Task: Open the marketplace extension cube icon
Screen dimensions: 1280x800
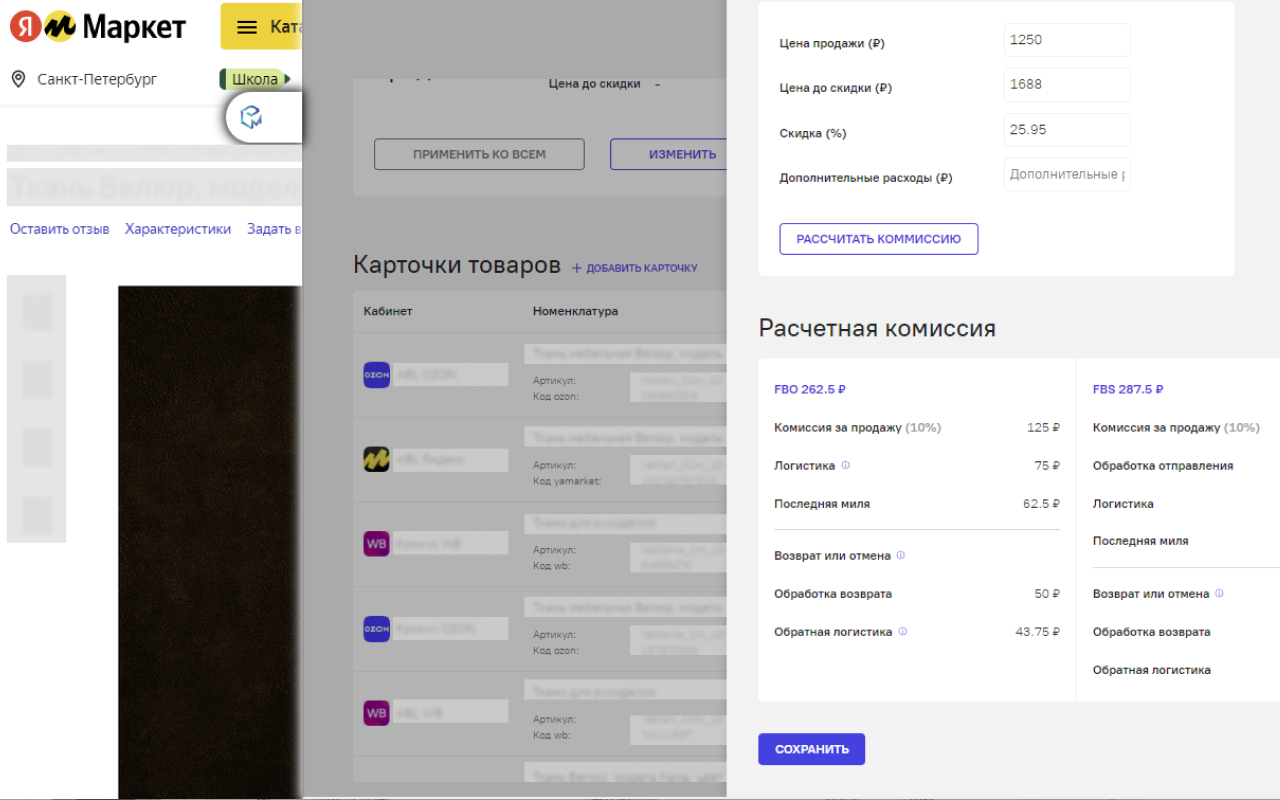Action: (x=253, y=117)
